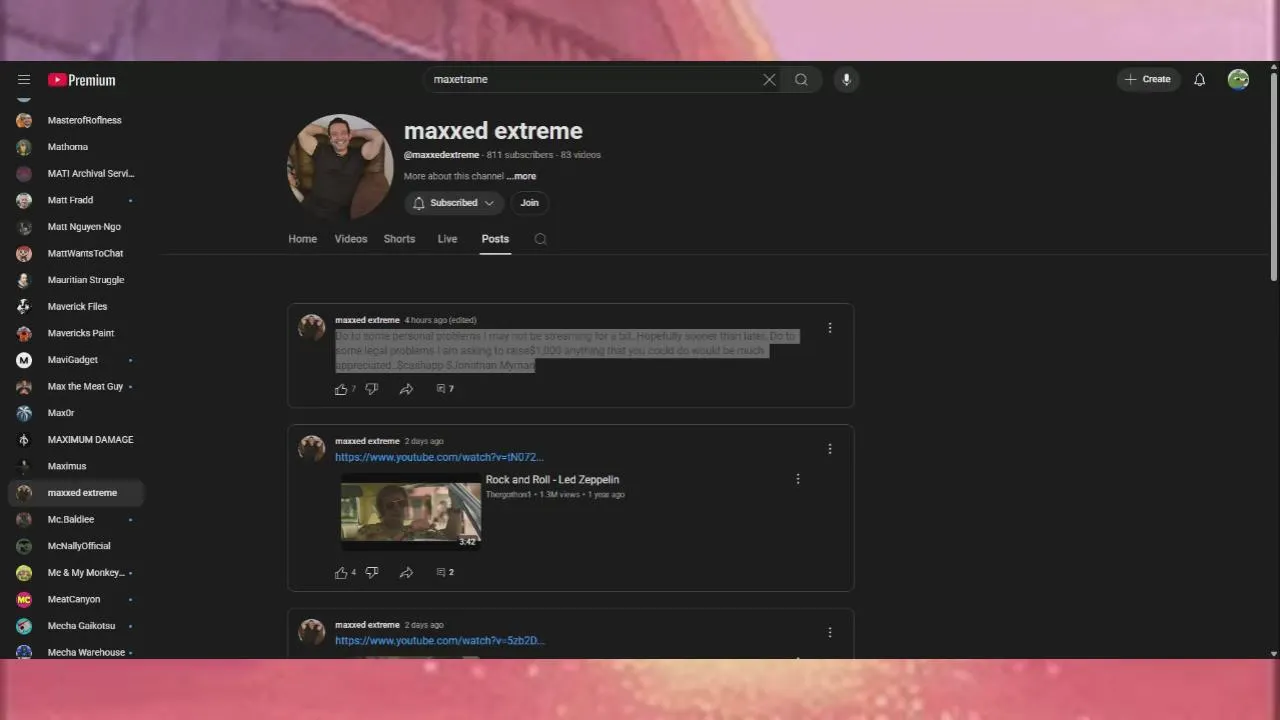Click the channel search magnifier icon
This screenshot has width=1280, height=720.
541,239
